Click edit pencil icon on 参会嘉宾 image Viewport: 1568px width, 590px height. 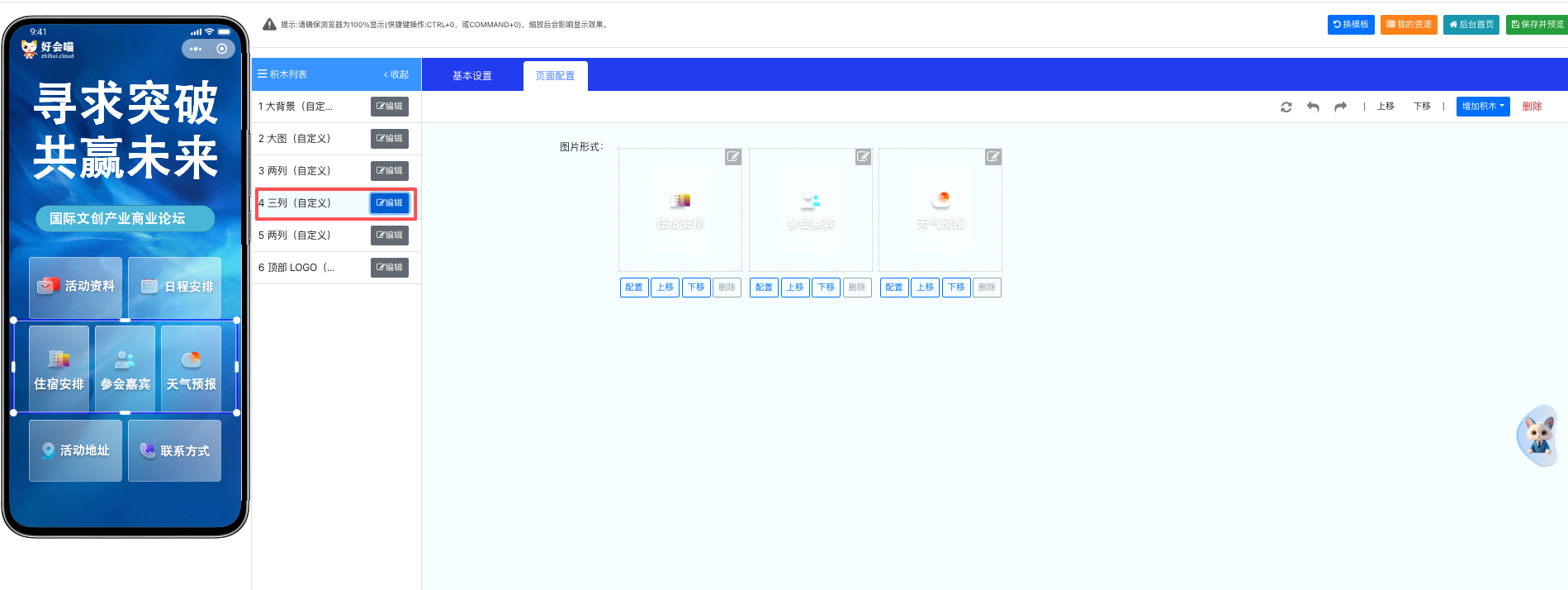point(863,157)
